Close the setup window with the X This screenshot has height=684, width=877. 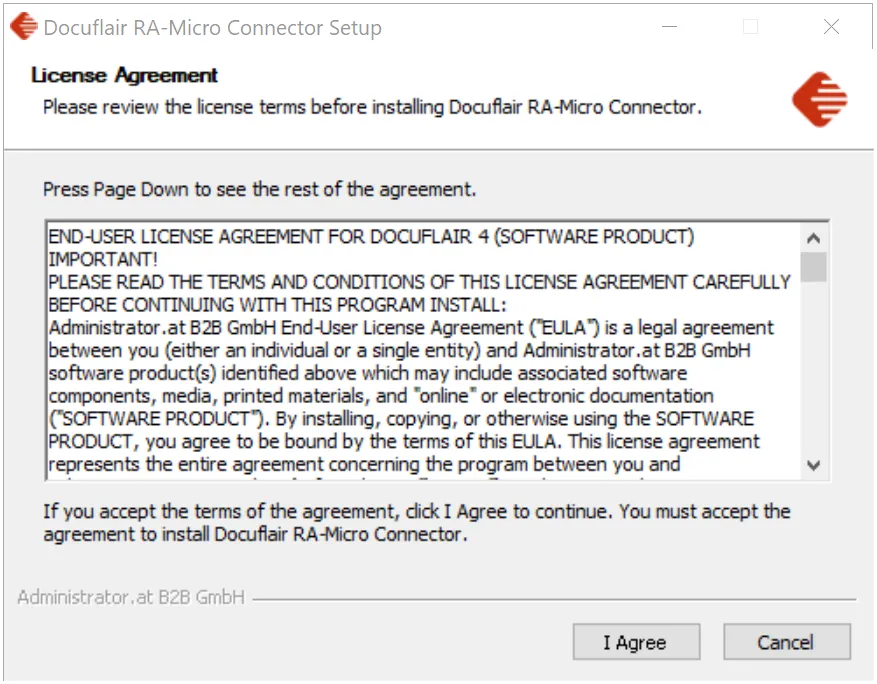[x=831, y=27]
